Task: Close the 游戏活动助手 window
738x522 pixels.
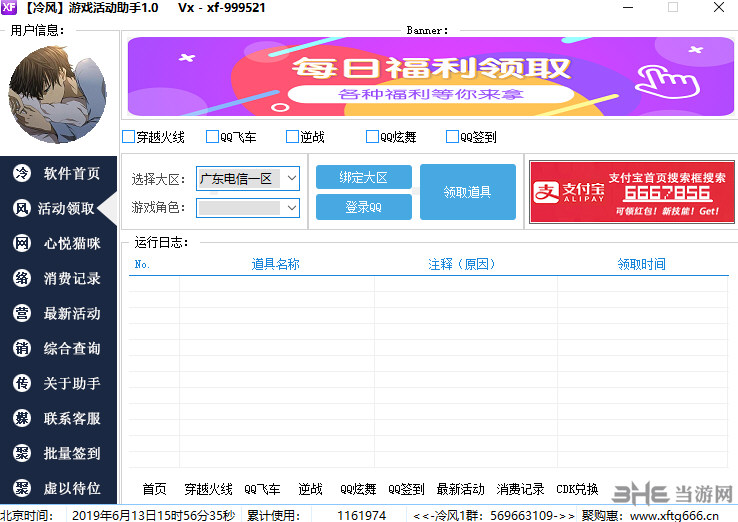Action: [719, 8]
